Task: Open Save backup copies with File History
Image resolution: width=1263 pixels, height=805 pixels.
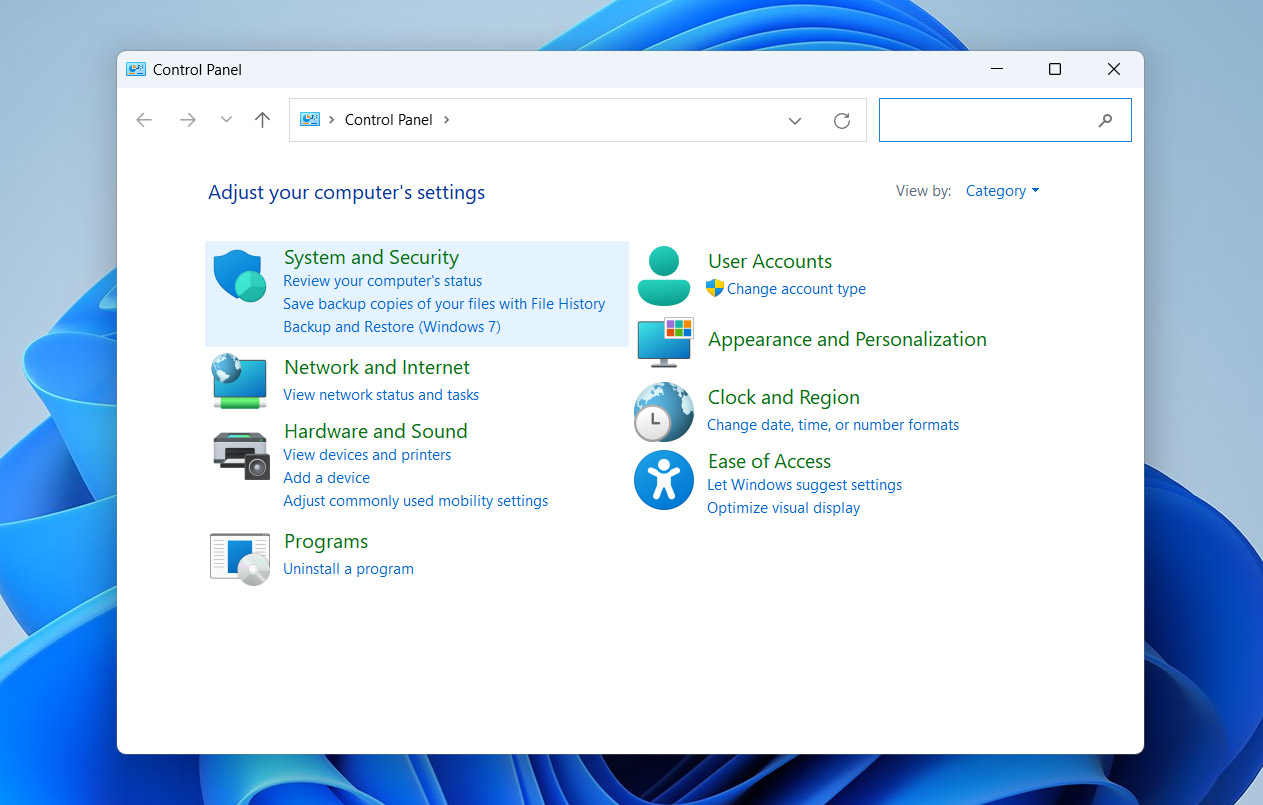Action: tap(444, 304)
